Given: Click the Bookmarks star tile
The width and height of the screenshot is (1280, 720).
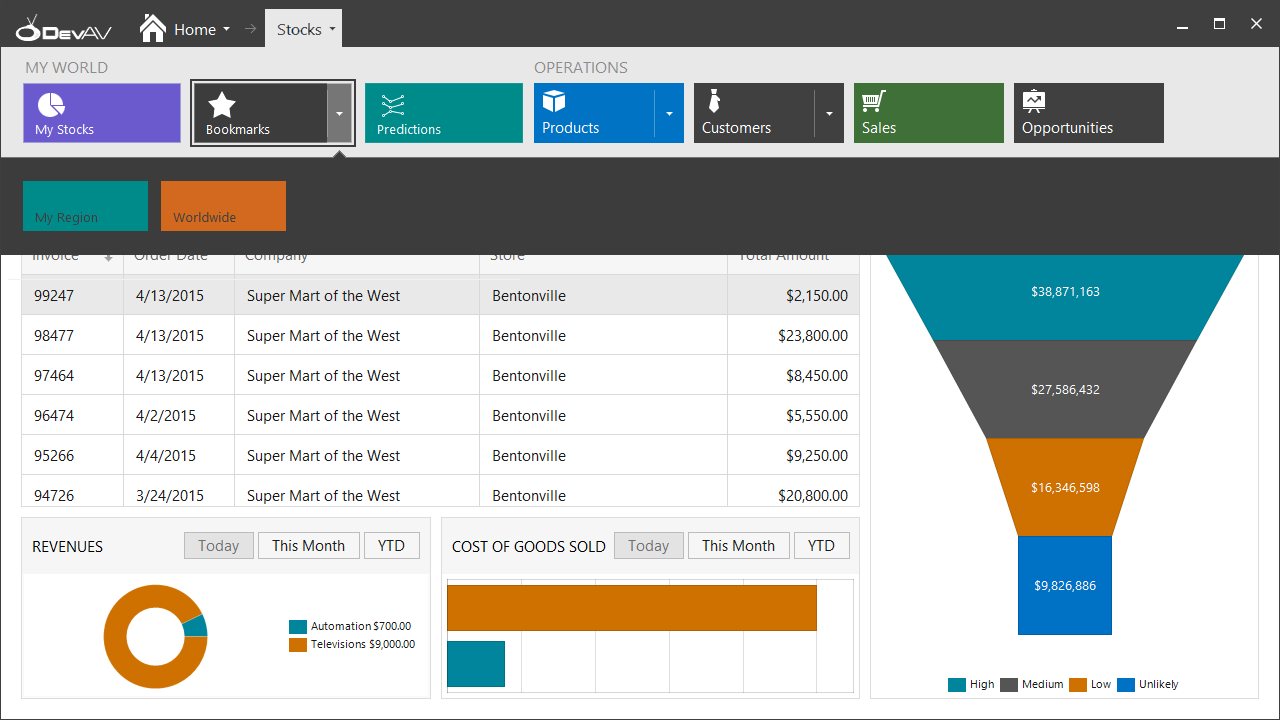Looking at the screenshot, I should click(x=260, y=113).
